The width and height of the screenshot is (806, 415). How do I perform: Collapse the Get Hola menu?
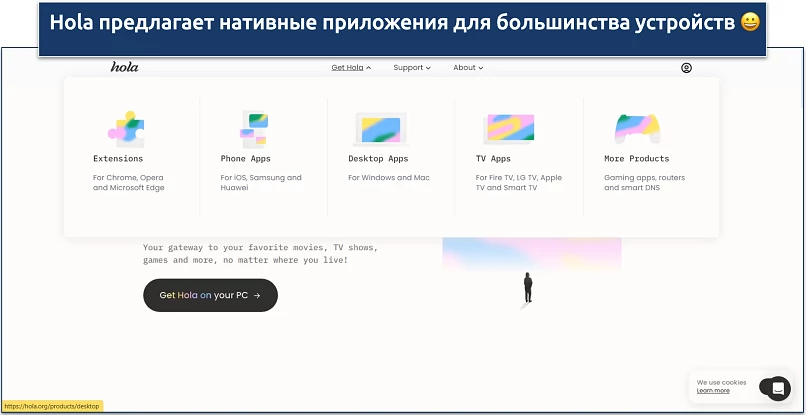tap(351, 67)
